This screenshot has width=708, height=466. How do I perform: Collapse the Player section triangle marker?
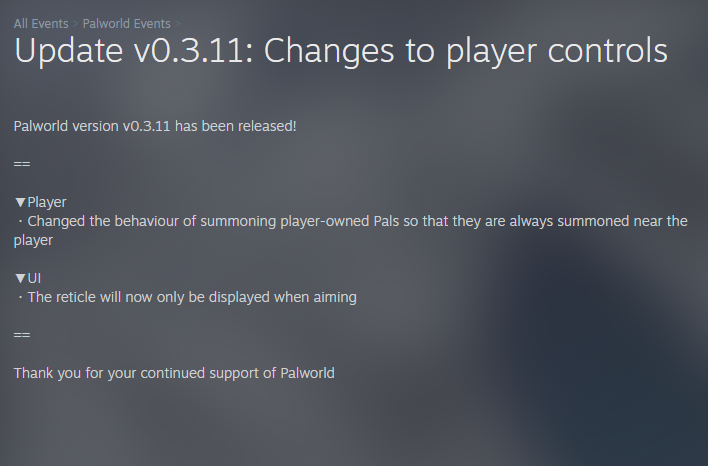(x=20, y=202)
